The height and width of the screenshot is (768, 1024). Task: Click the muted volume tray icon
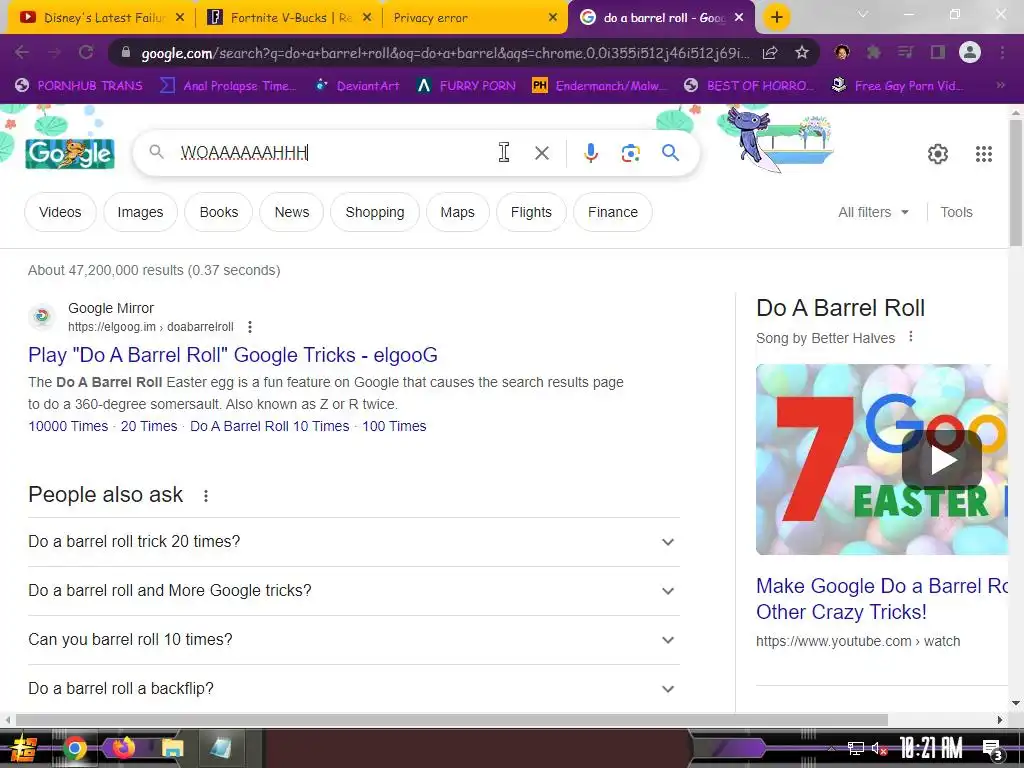pyautogui.click(x=879, y=748)
